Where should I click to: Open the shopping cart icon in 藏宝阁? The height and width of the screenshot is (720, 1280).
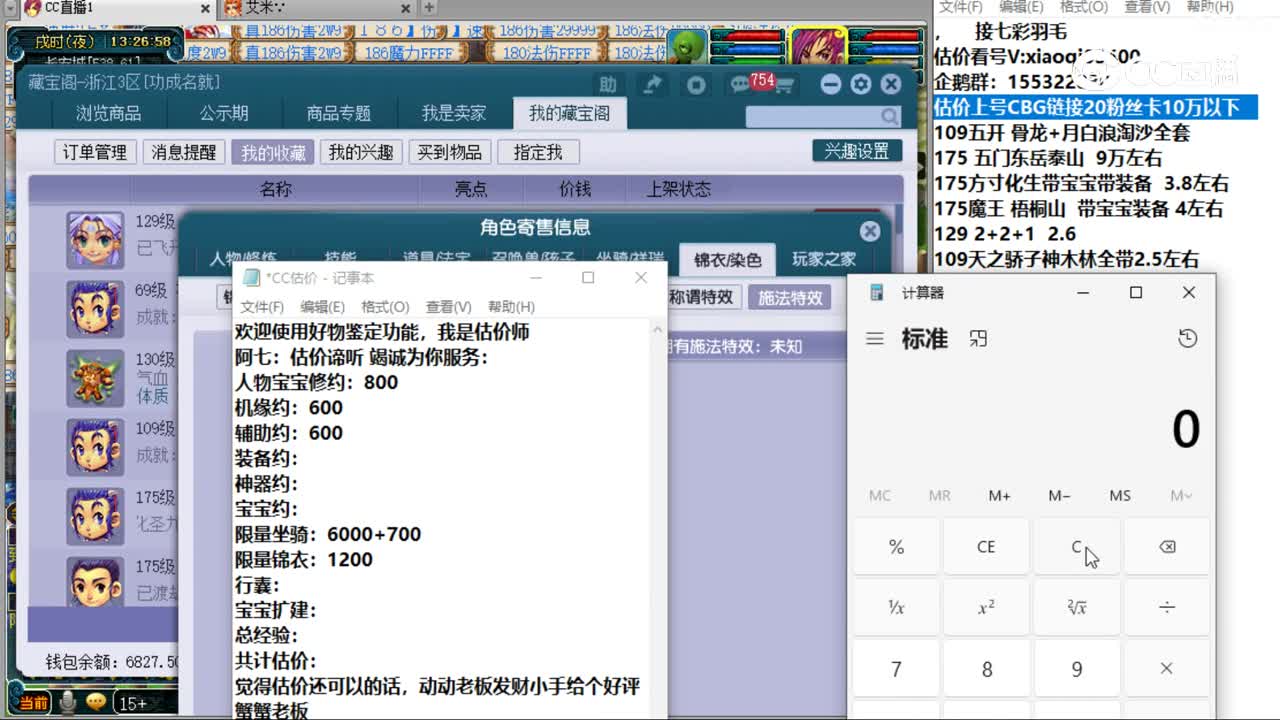pyautogui.click(x=783, y=85)
